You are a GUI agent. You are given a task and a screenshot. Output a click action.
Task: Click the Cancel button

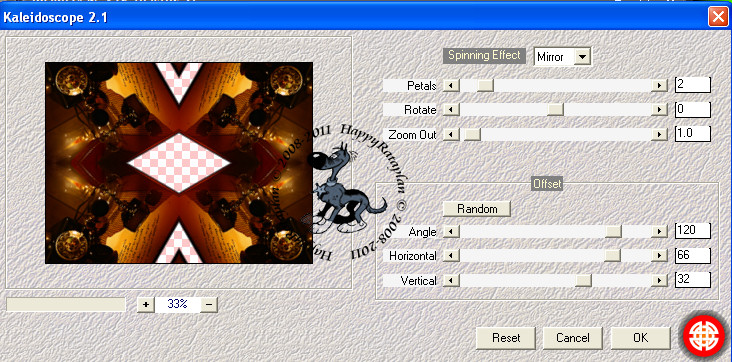point(573,338)
